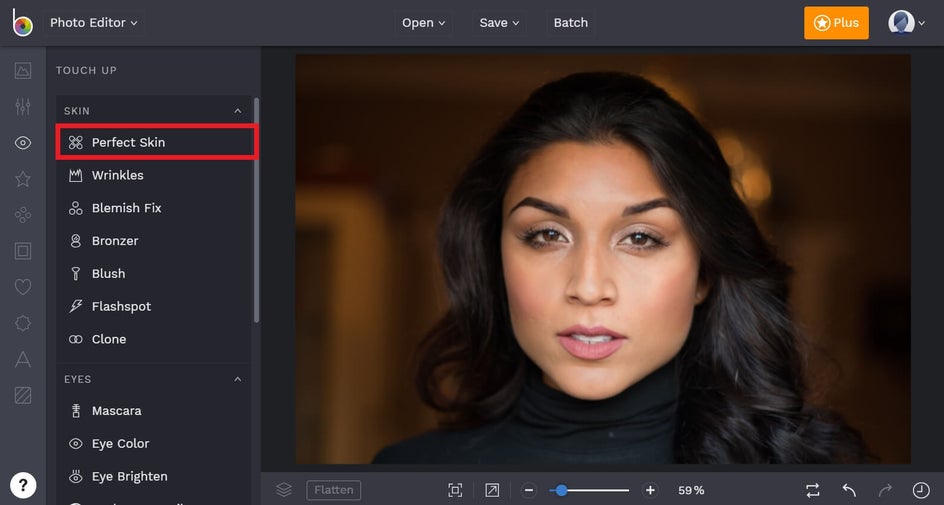This screenshot has width=944, height=505.
Task: Open the Textures hatched sidebar icon
Action: point(23,395)
